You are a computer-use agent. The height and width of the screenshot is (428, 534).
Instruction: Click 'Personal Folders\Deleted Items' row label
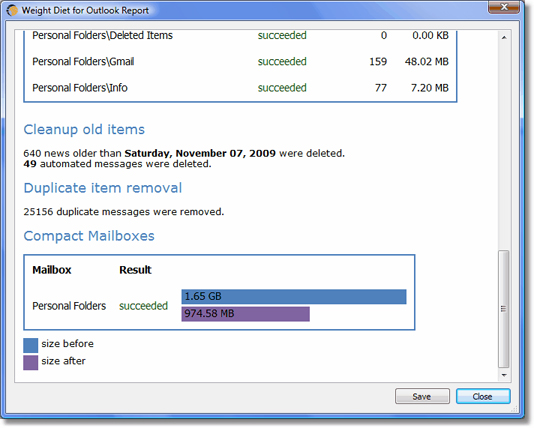(x=103, y=35)
